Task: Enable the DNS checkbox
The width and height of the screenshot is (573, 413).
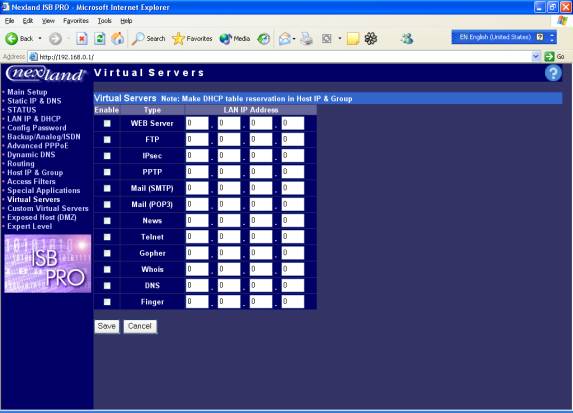Action: (107, 286)
